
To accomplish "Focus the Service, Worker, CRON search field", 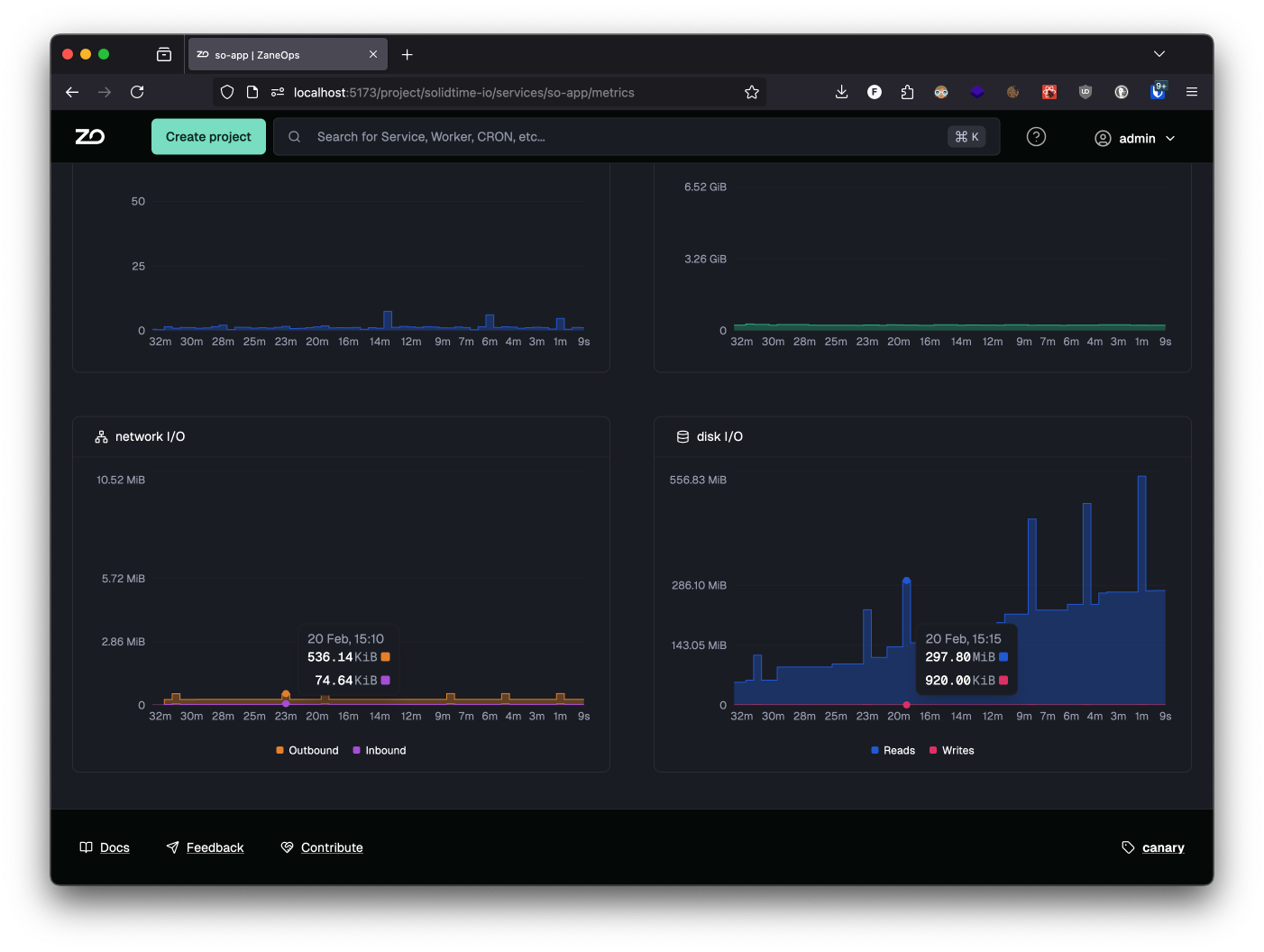I will pos(637,137).
